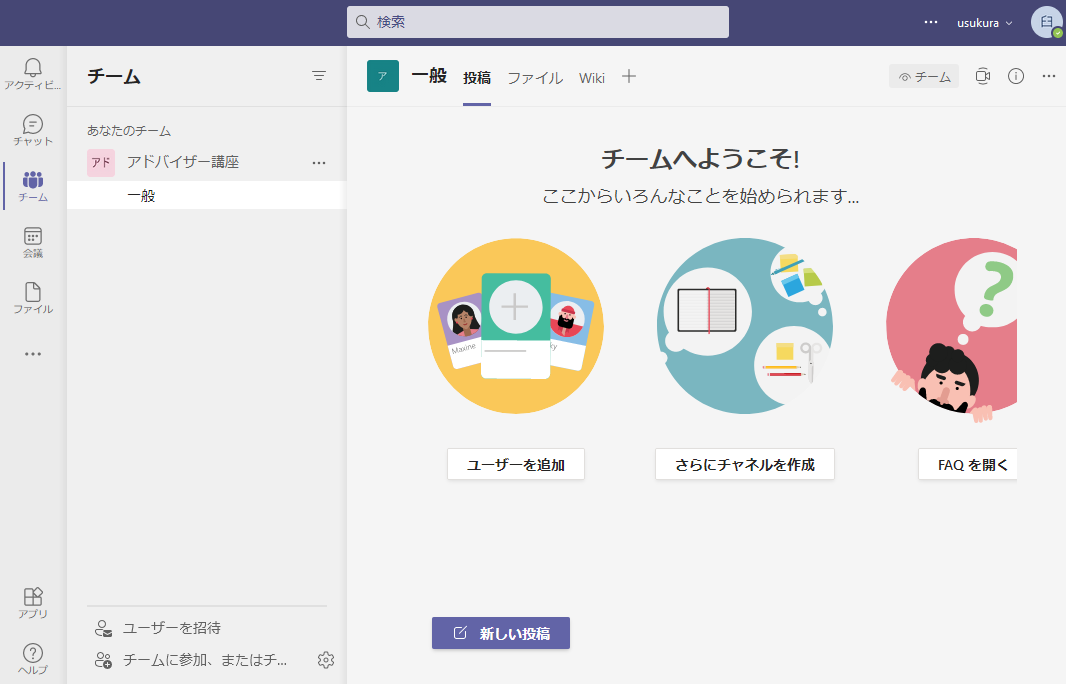This screenshot has width=1066, height=684.
Task: Open the Activity bell icon
Action: (x=33, y=68)
